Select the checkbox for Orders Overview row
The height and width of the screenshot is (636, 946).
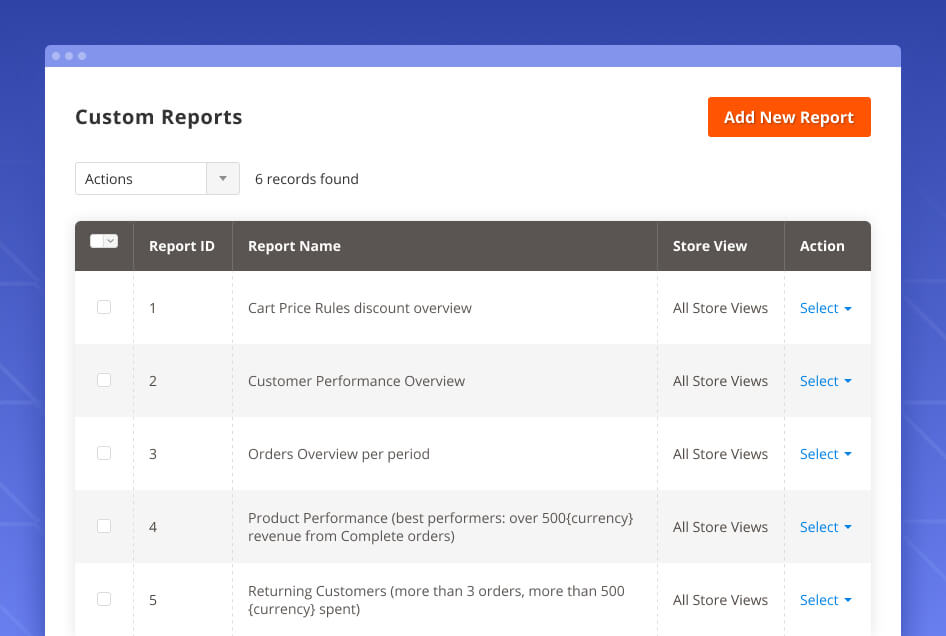[104, 453]
